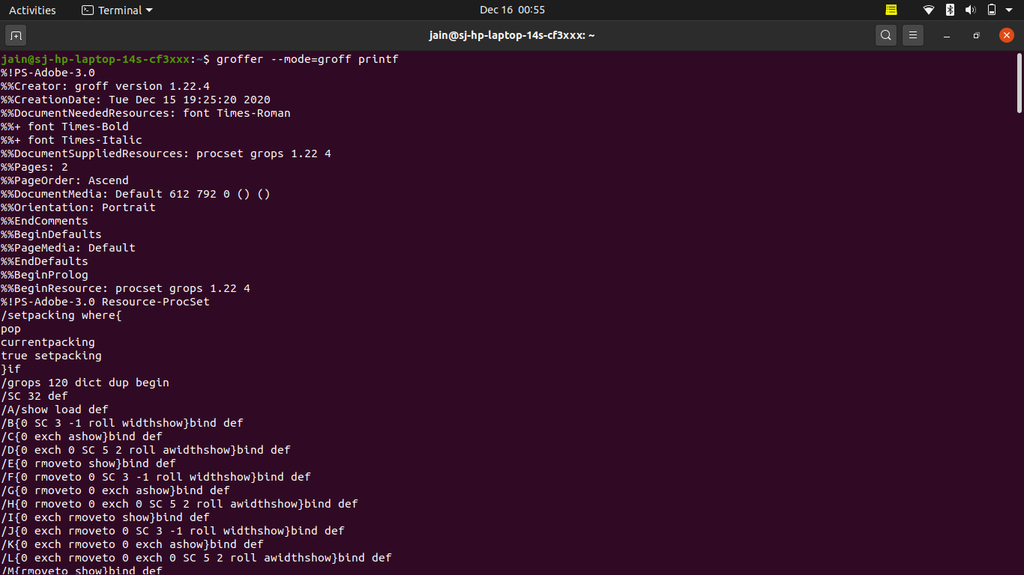Click the window title jain@sj-hp-laptop-14s-cf3xxx
The width and height of the screenshot is (1024, 575).
coord(511,35)
